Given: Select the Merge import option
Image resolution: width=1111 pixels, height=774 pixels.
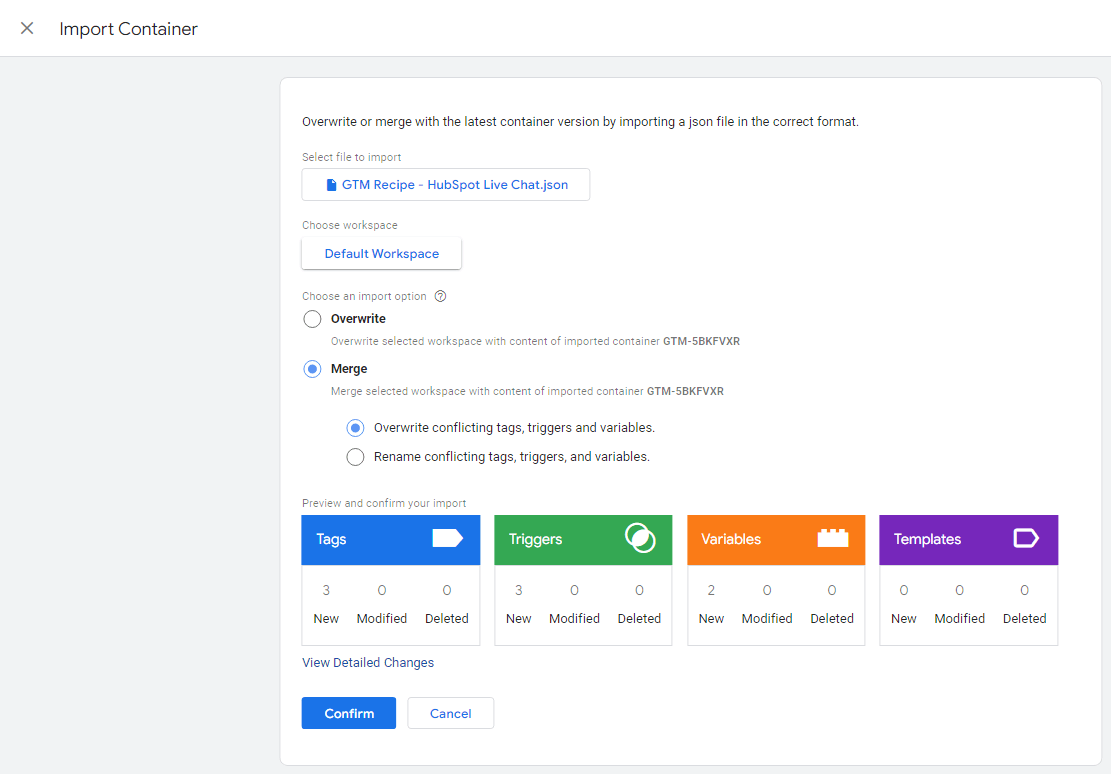Looking at the screenshot, I should (x=312, y=369).
